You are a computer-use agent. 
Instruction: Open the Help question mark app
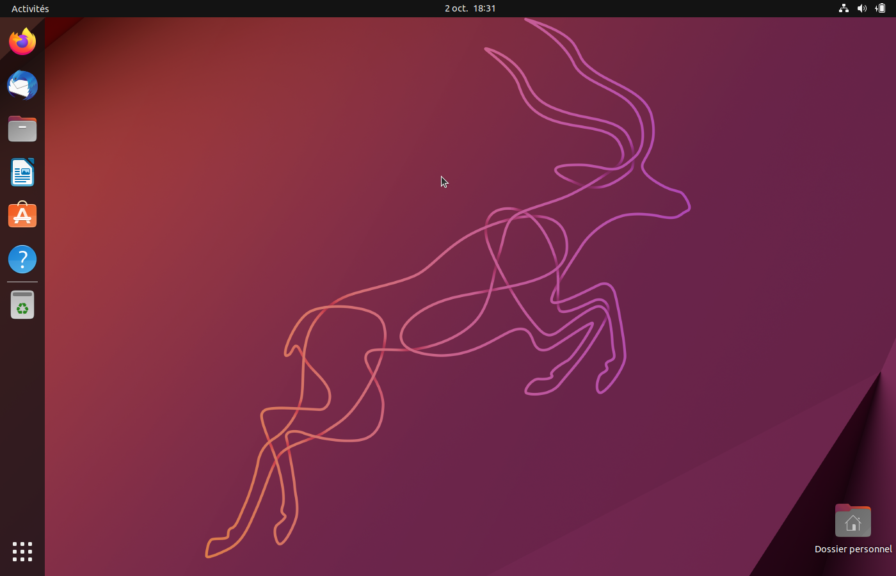pyautogui.click(x=22, y=260)
